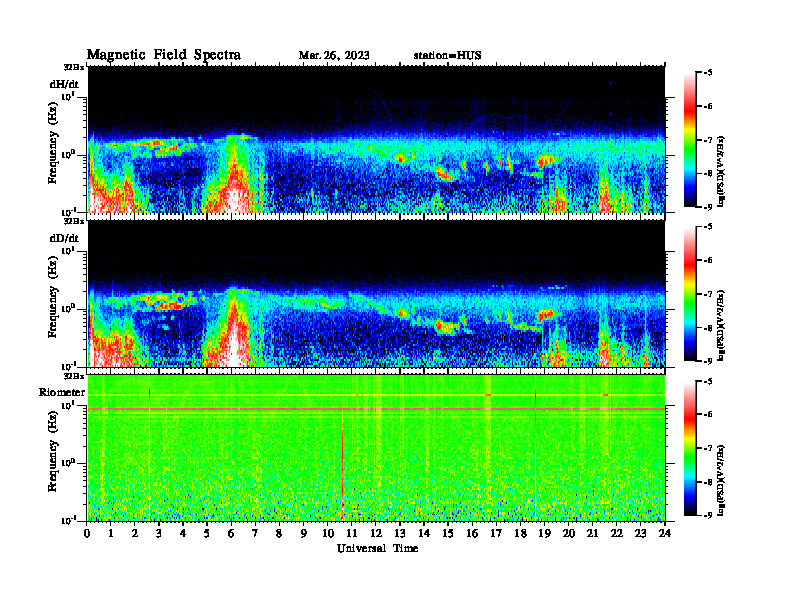Click the dD/dt panel color scale bar
792x612 pixels.
pos(689,294)
